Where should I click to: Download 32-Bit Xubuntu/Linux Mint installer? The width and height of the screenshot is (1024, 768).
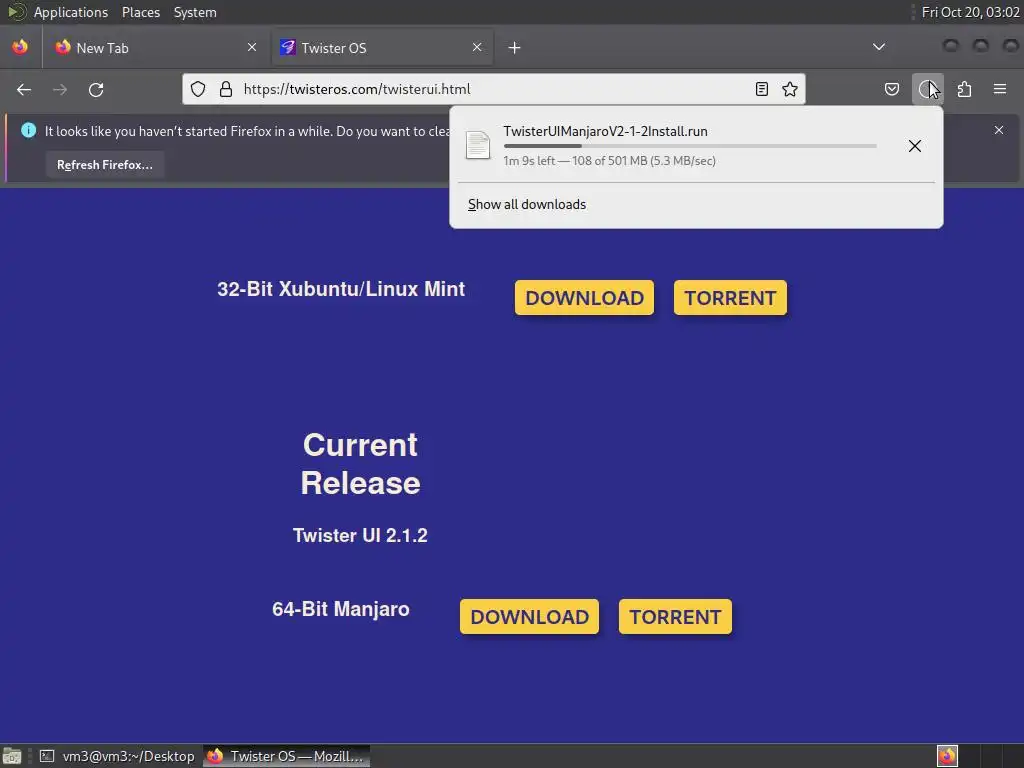[584, 298]
